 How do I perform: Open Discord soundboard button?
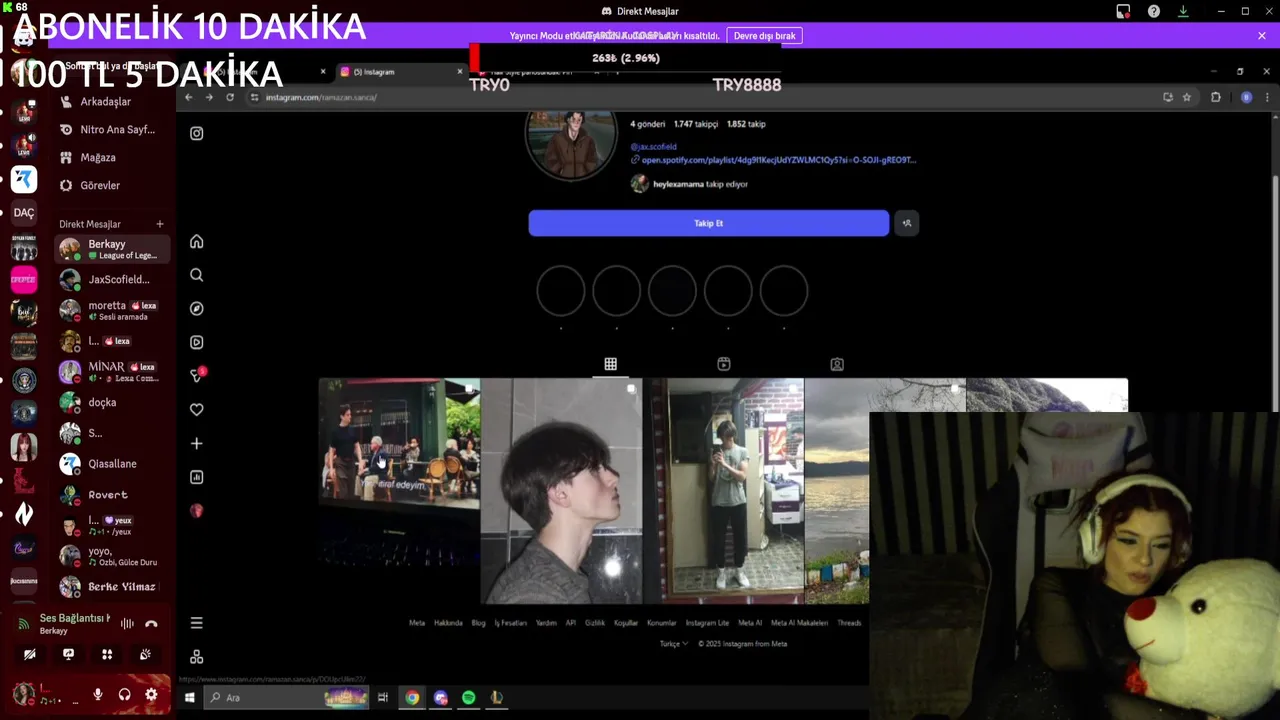point(145,654)
